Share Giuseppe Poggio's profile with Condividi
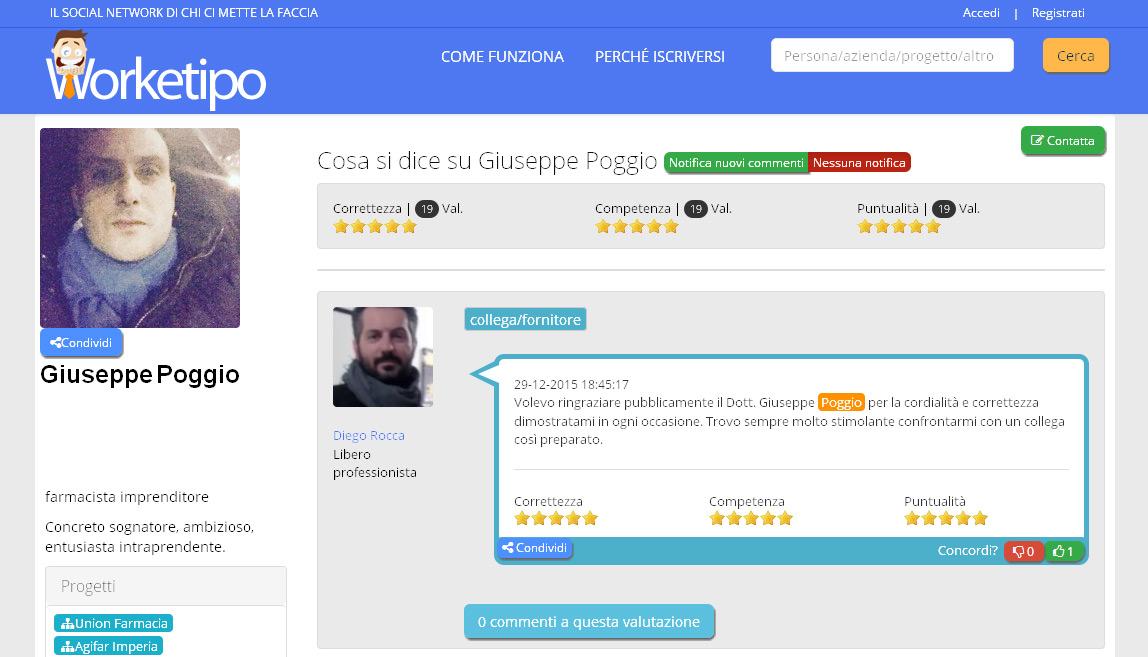Viewport: 1148px width, 657px height. pyautogui.click(x=81, y=343)
